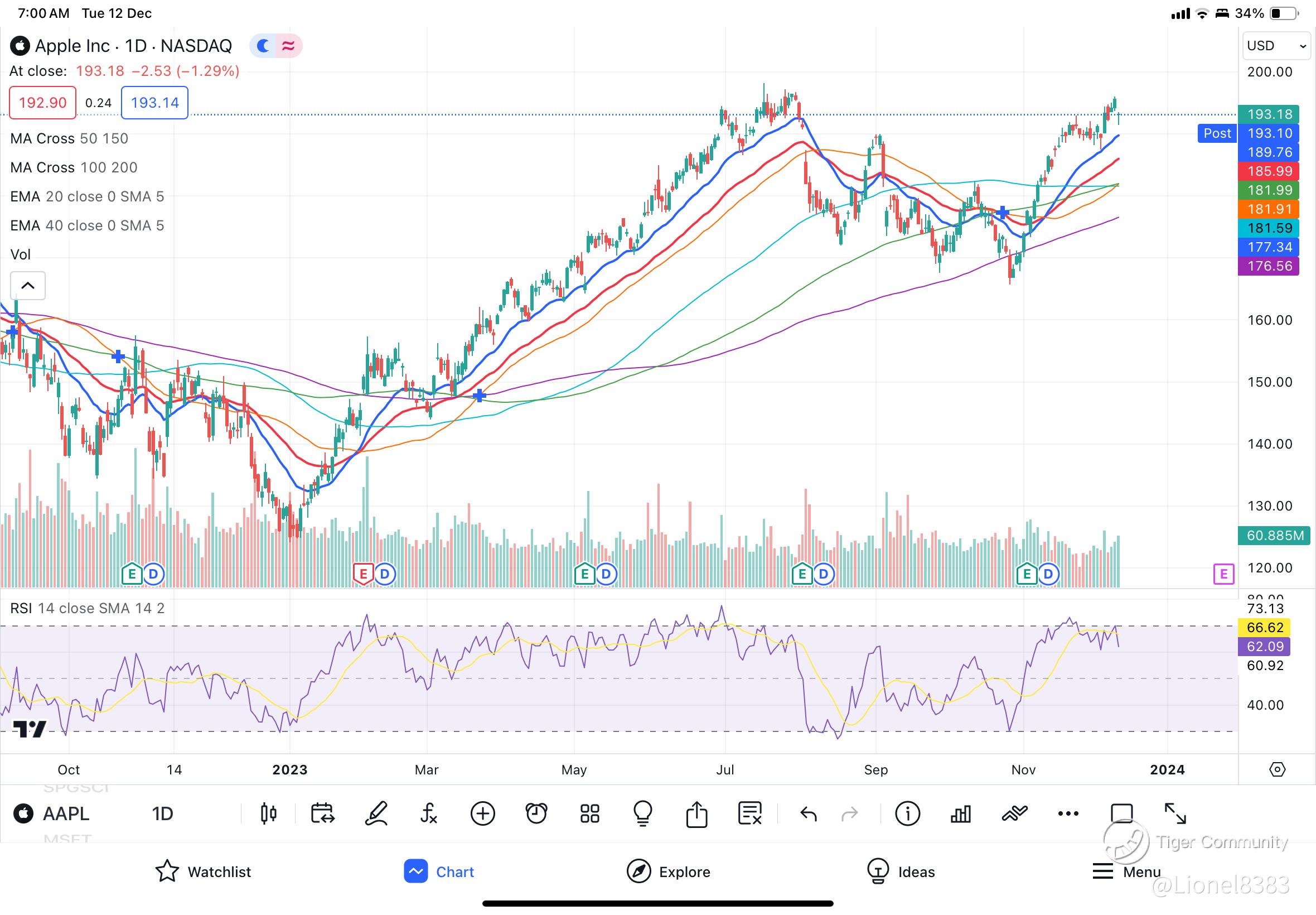Open the layout grid icon
The height and width of the screenshot is (915, 1316).
(589, 813)
